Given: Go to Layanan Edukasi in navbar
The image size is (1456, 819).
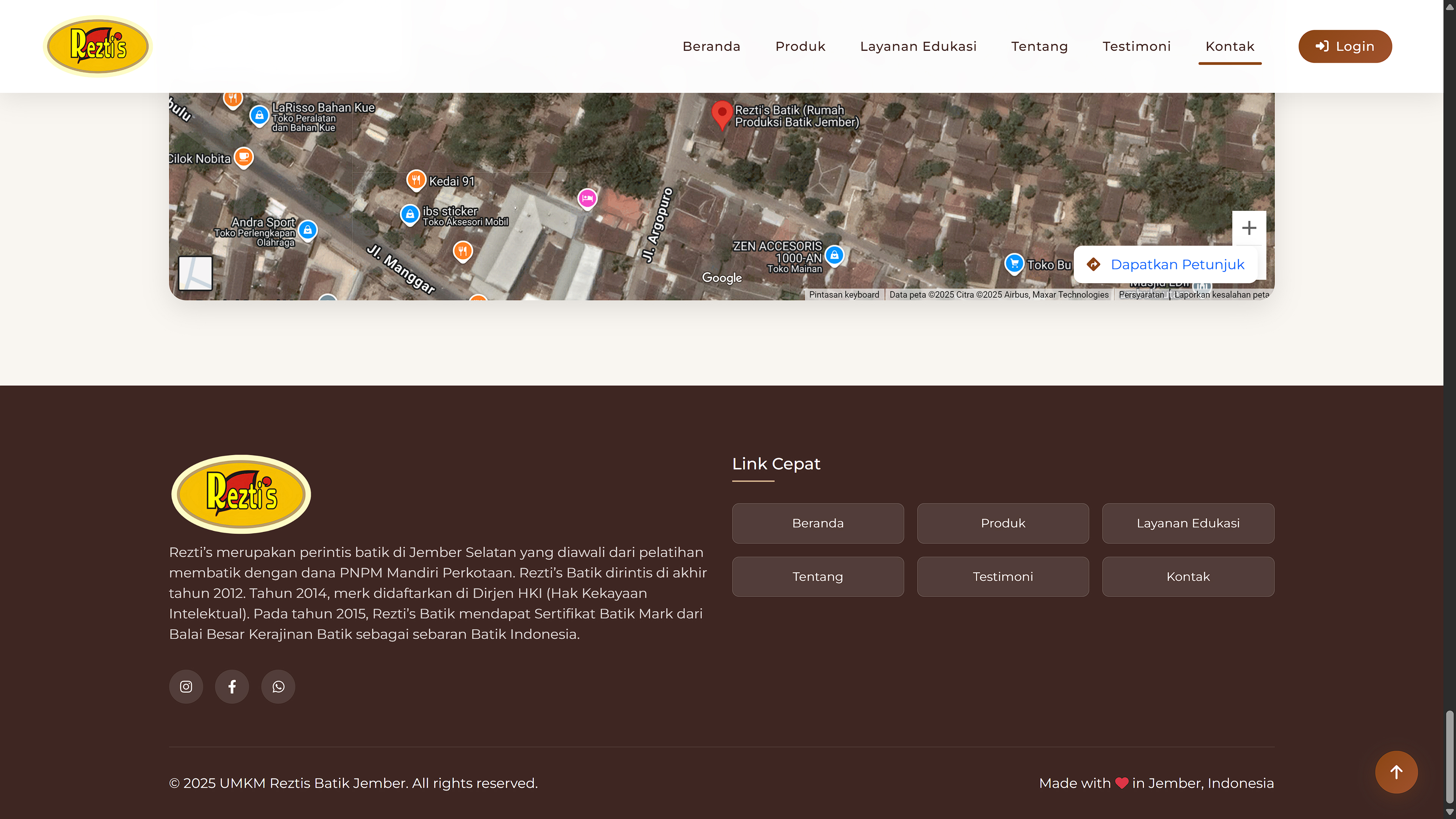Looking at the screenshot, I should tap(918, 46).
